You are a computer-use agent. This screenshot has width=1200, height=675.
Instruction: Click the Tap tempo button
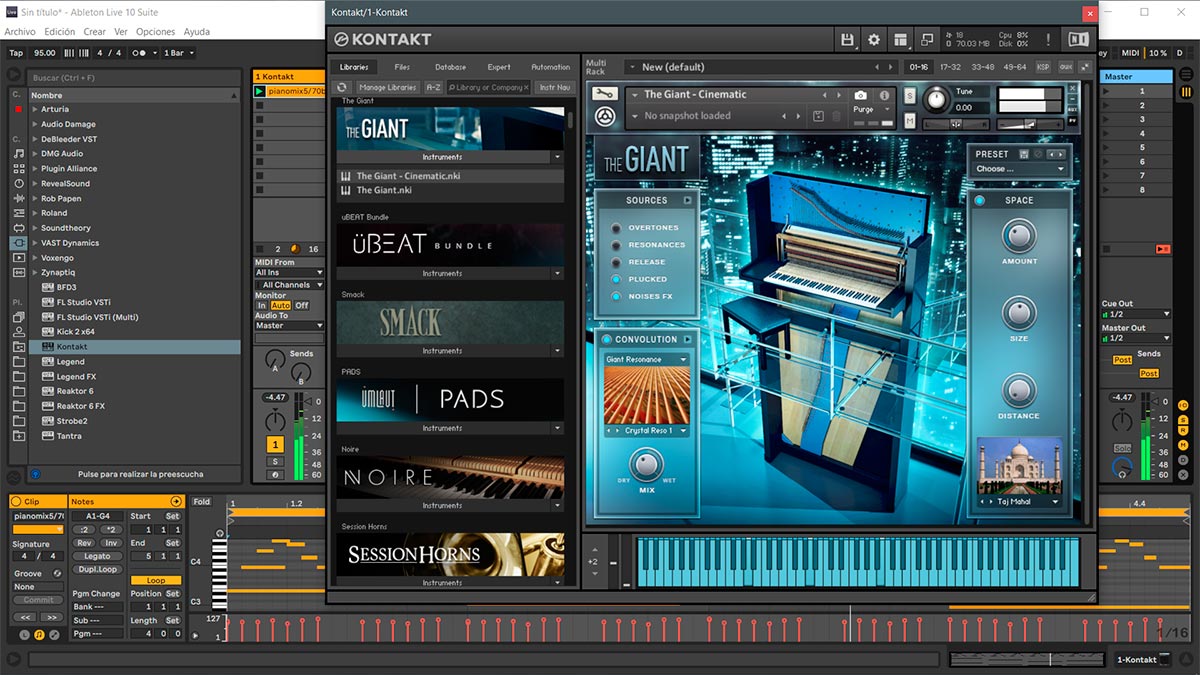tap(16, 53)
